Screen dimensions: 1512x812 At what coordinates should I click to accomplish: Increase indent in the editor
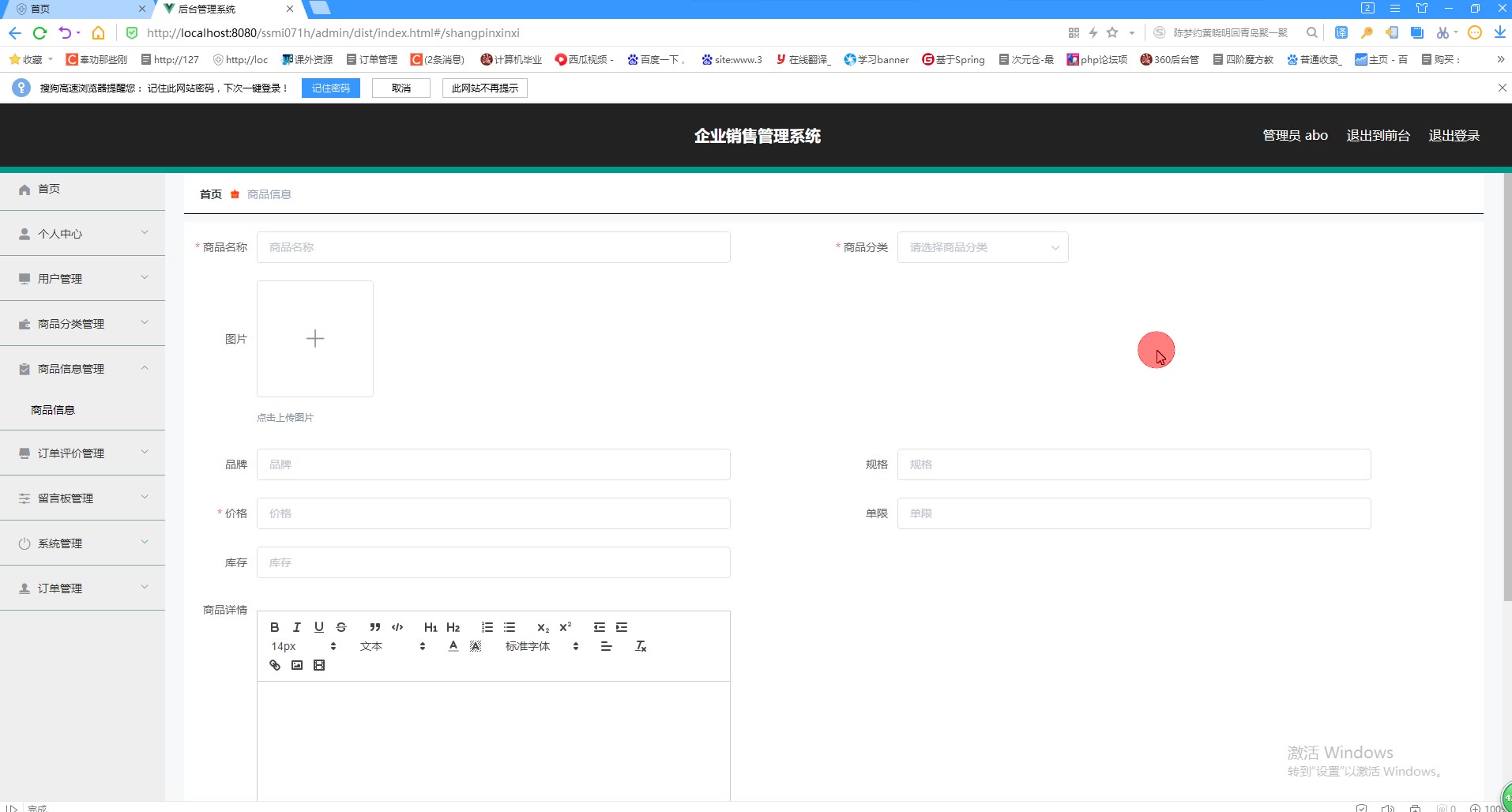622,627
